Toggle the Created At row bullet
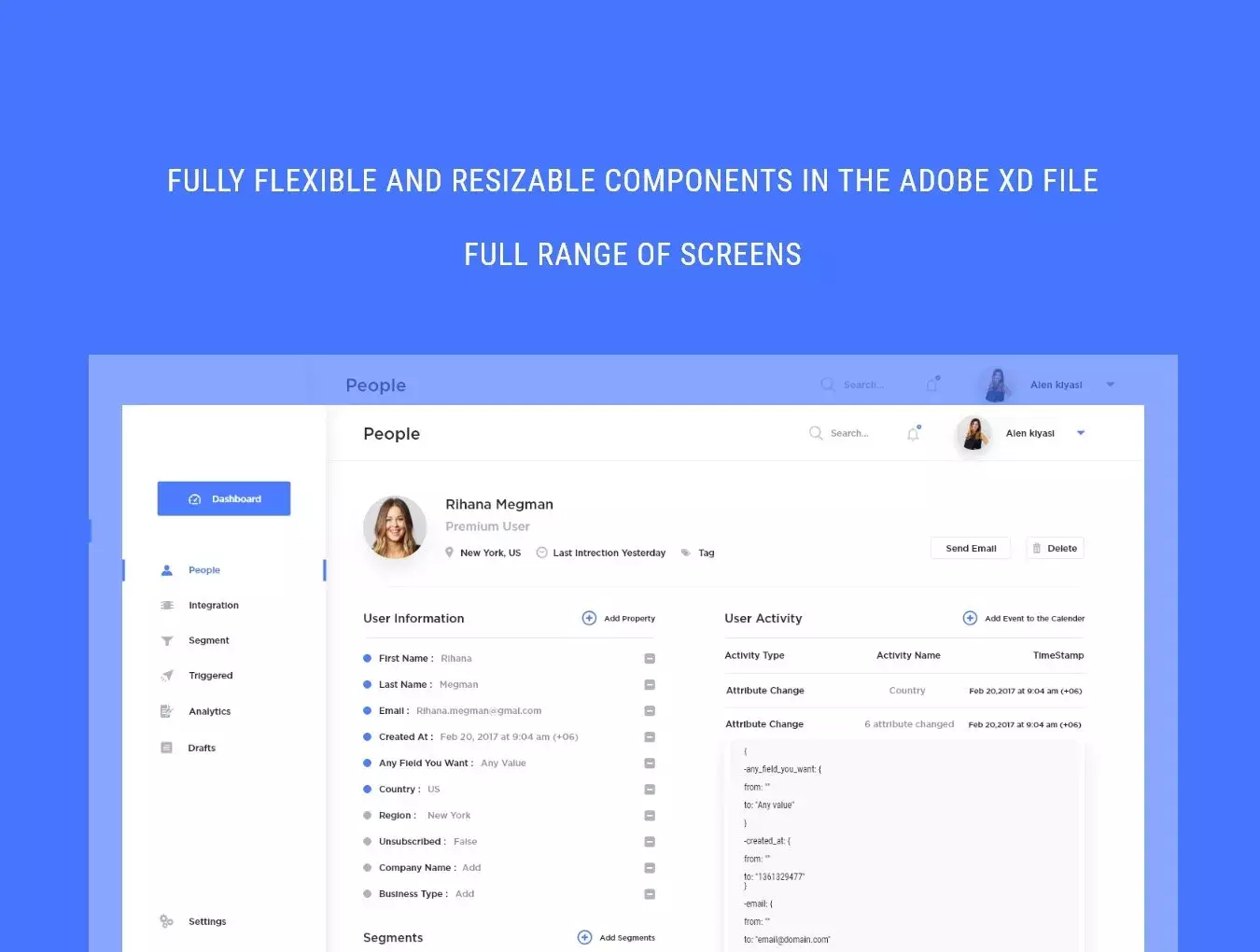Image resolution: width=1260 pixels, height=952 pixels. tap(367, 737)
